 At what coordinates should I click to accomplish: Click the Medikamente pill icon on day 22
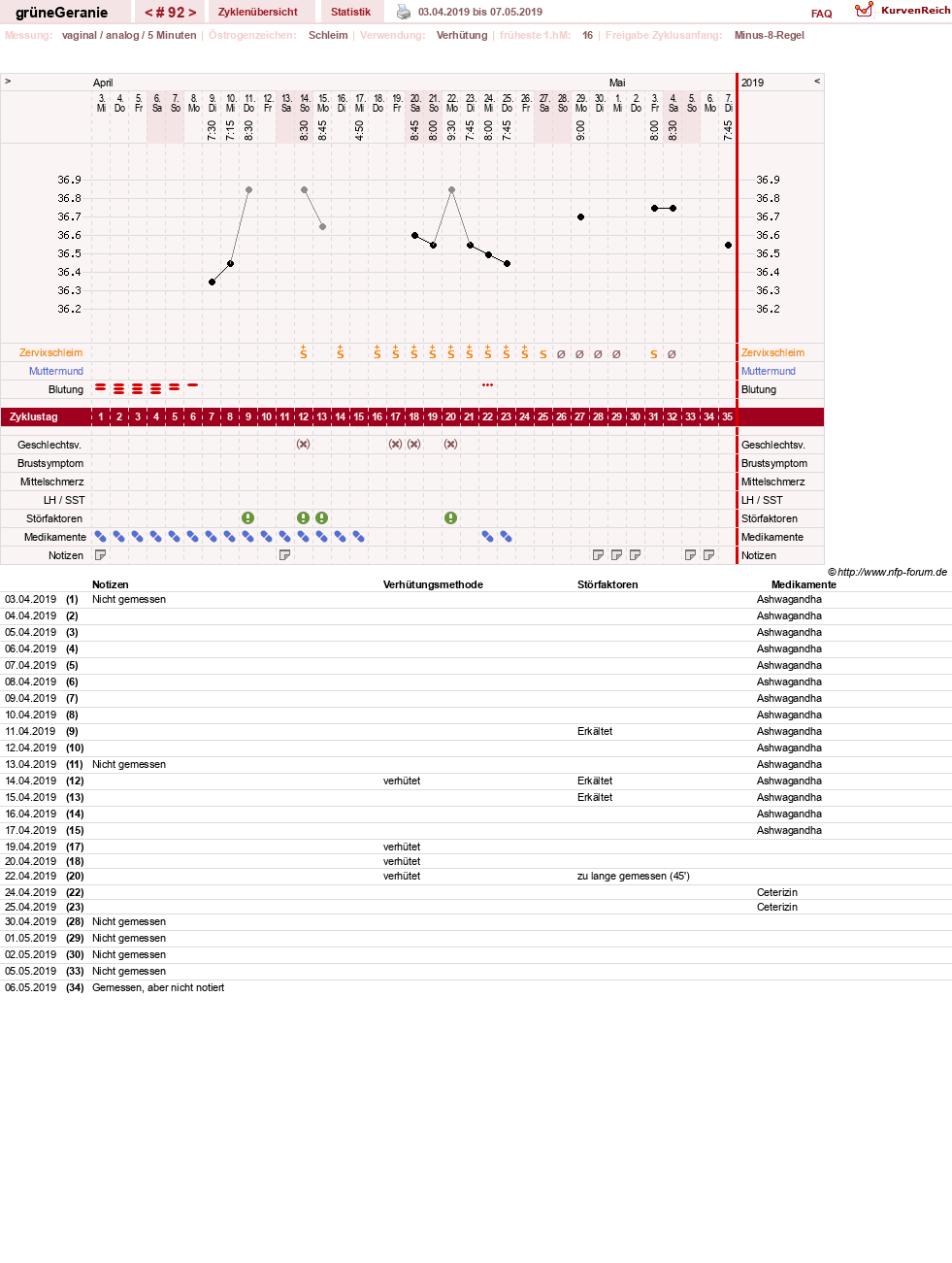pos(488,537)
